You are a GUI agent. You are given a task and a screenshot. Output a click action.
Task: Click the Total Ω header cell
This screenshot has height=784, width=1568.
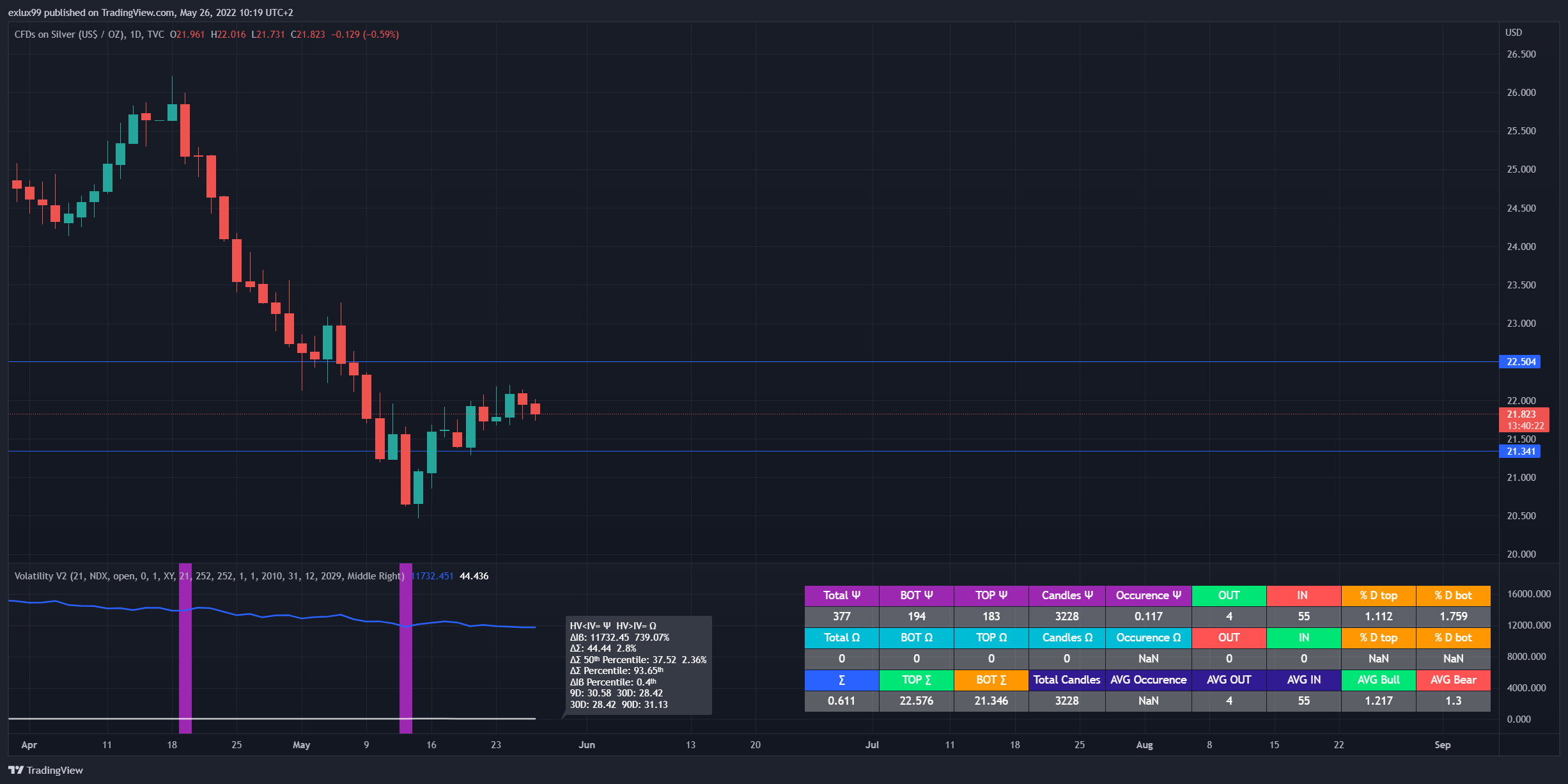[x=841, y=638]
